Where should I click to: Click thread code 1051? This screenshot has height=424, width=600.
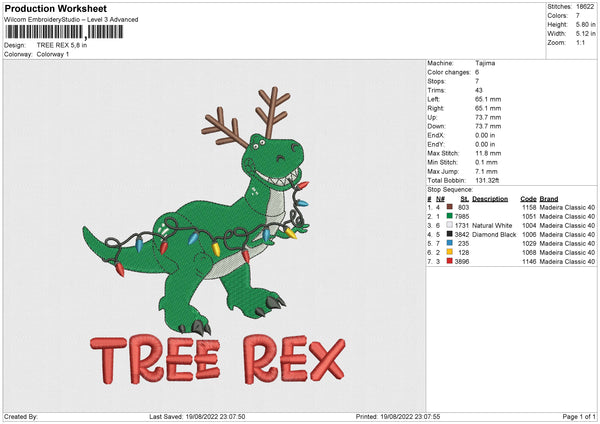click(x=529, y=217)
